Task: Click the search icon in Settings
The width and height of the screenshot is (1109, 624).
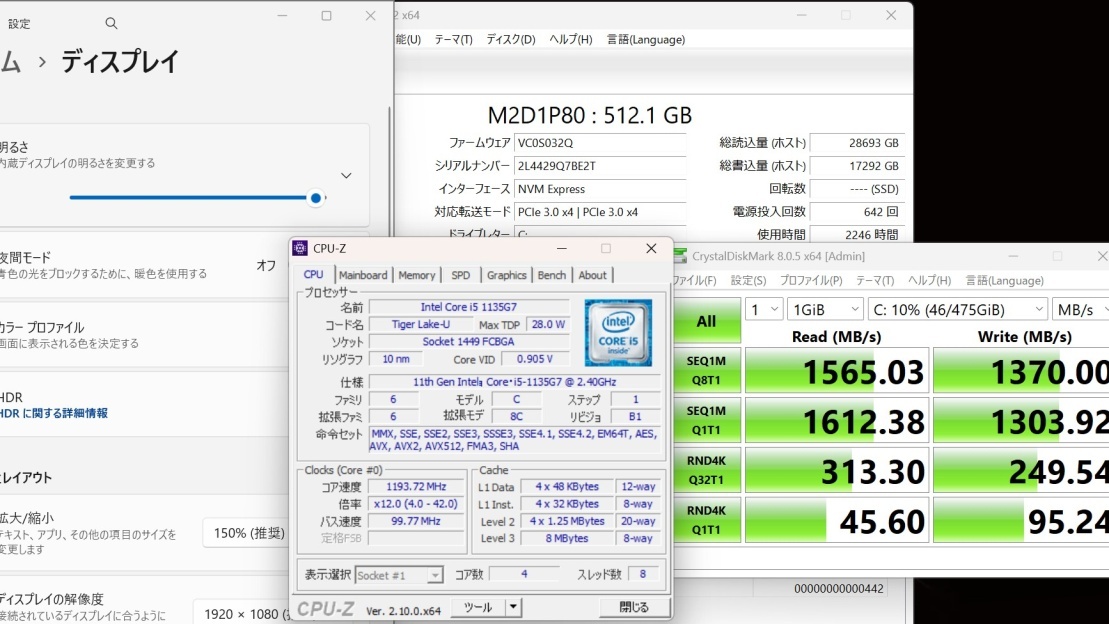Action: point(111,23)
